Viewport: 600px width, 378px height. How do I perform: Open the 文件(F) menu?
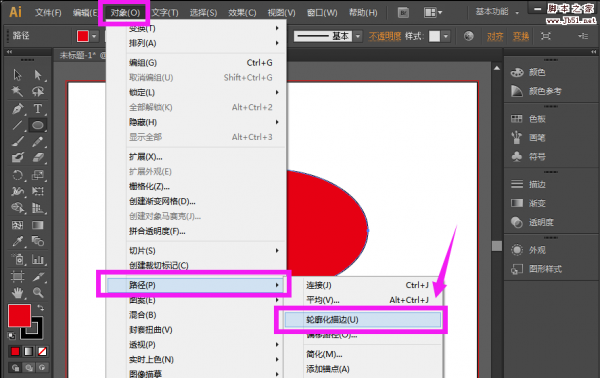point(48,13)
